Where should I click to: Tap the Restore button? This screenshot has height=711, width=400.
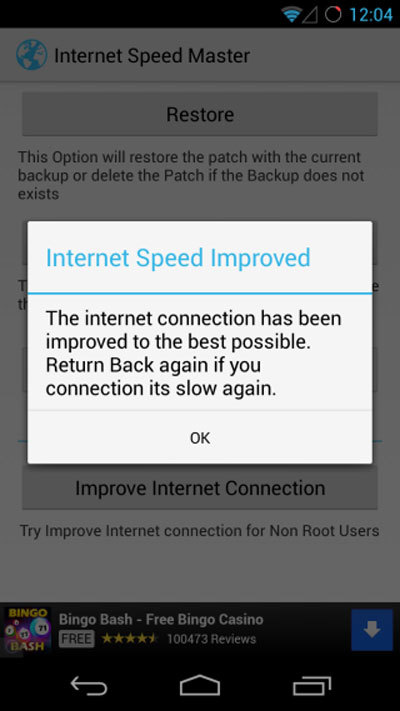click(x=200, y=114)
